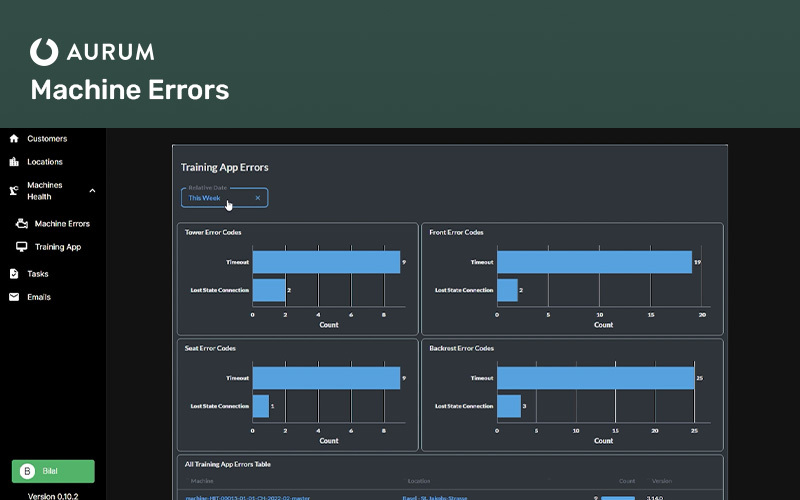Open Basel location link in table

pyautogui.click(x=435, y=497)
